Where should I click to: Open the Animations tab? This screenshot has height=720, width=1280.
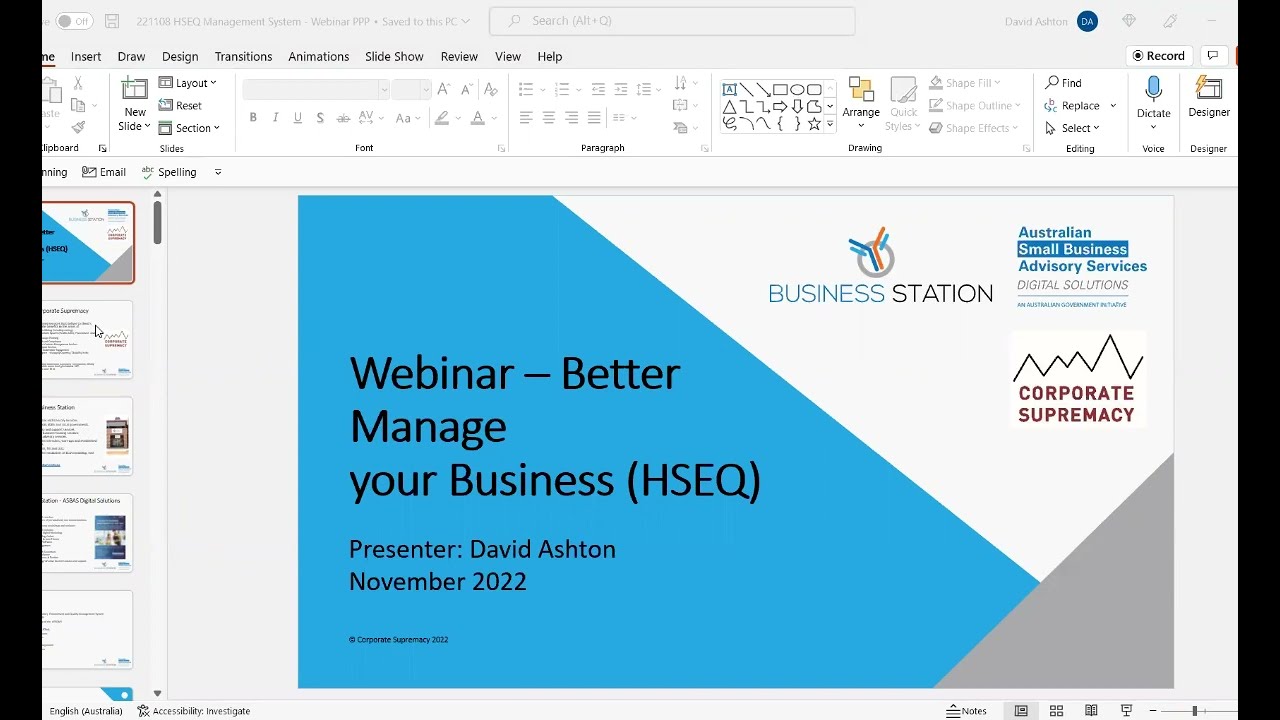pos(319,56)
